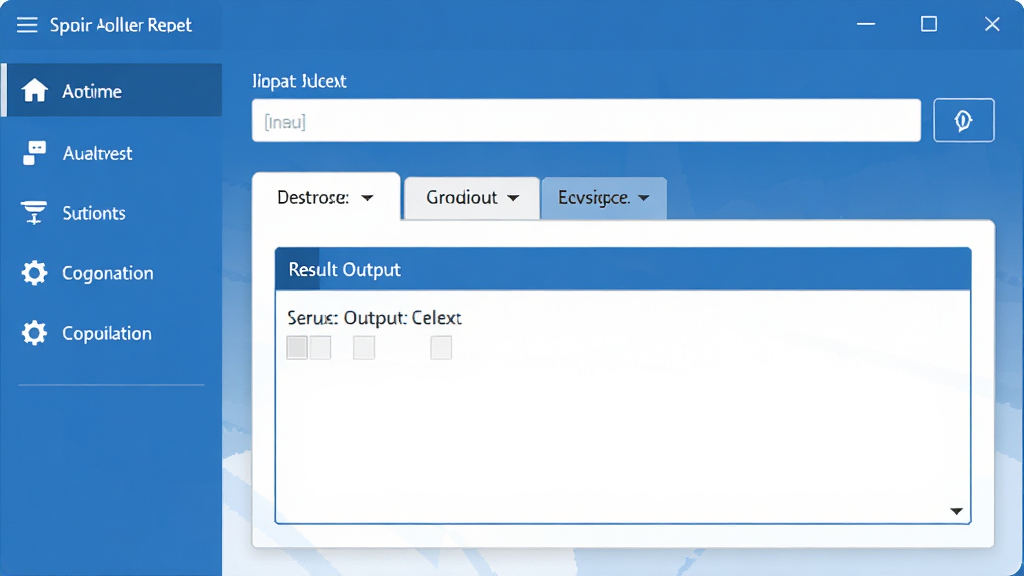This screenshot has width=1024, height=576.
Task: Close the window with the X button
Action: tap(992, 24)
